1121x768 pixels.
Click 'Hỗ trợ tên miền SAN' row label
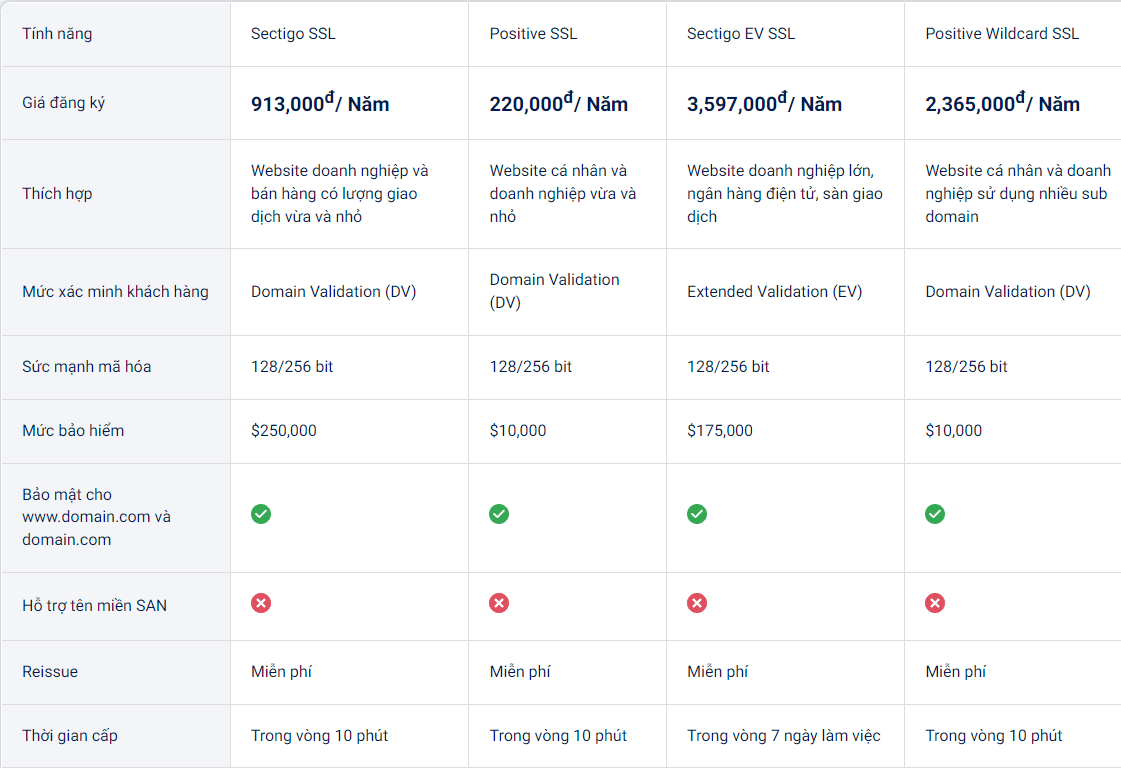click(x=94, y=606)
